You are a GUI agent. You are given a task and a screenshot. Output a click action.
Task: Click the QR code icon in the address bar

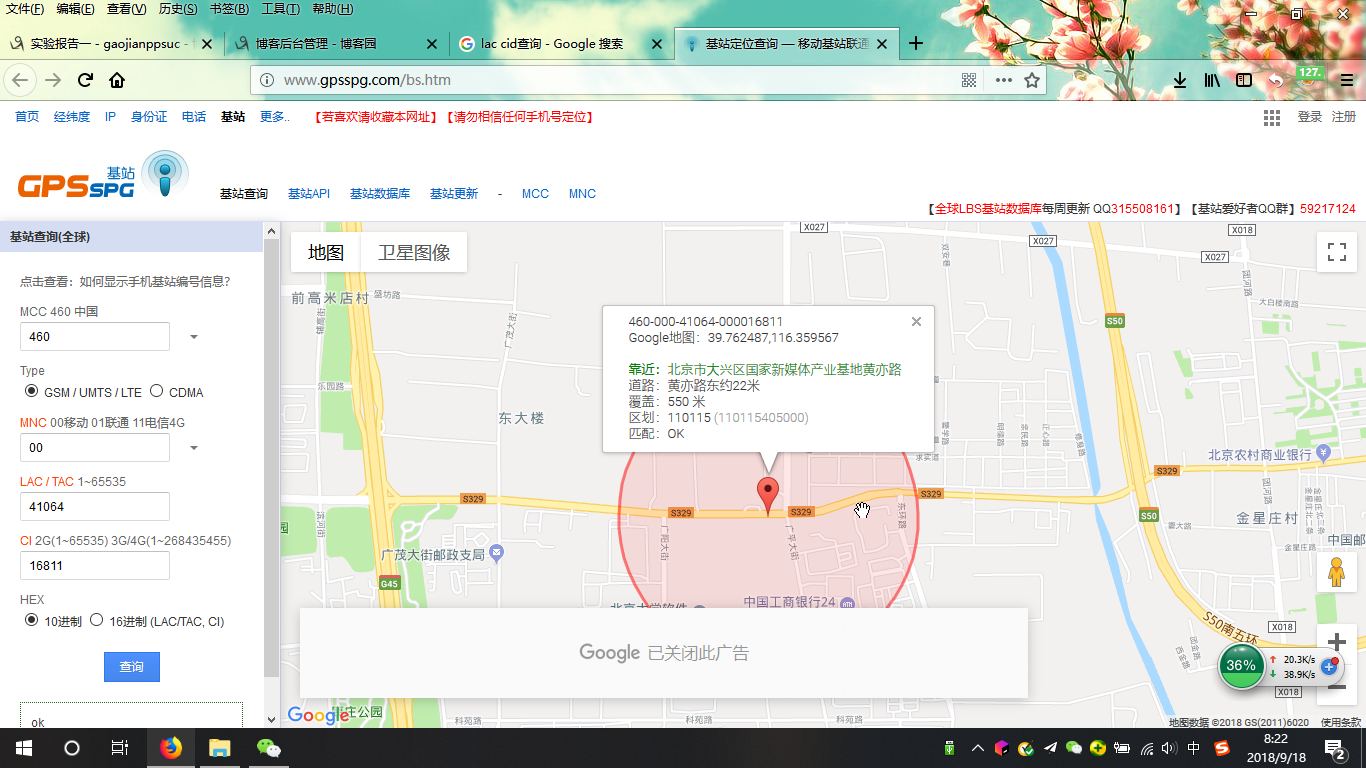point(969,80)
